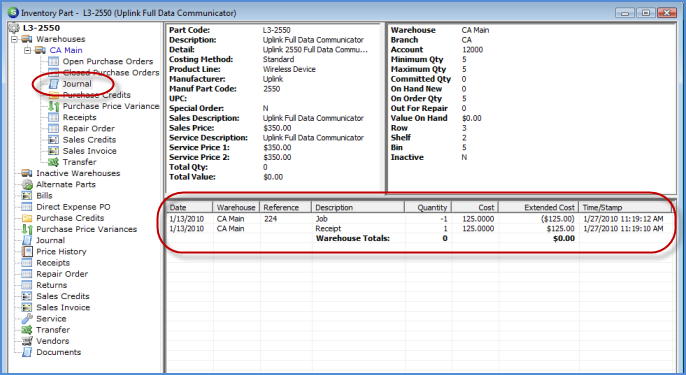This screenshot has height=375, width=686.
Task: Click the Bills icon in tree
Action: click(x=27, y=196)
